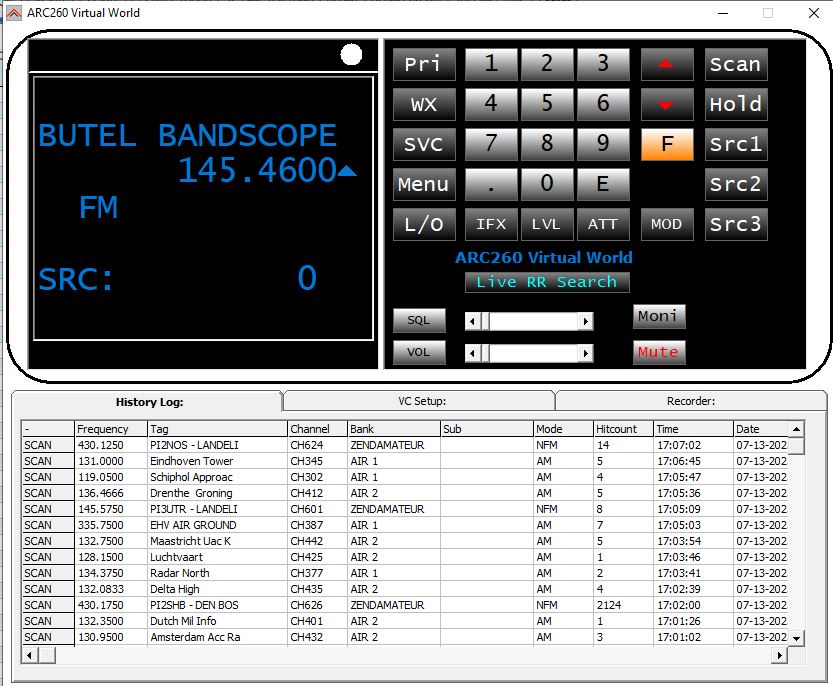Image resolution: width=833 pixels, height=686 pixels.
Task: Click the log's vertical scroll down arrow
Action: (x=796, y=638)
